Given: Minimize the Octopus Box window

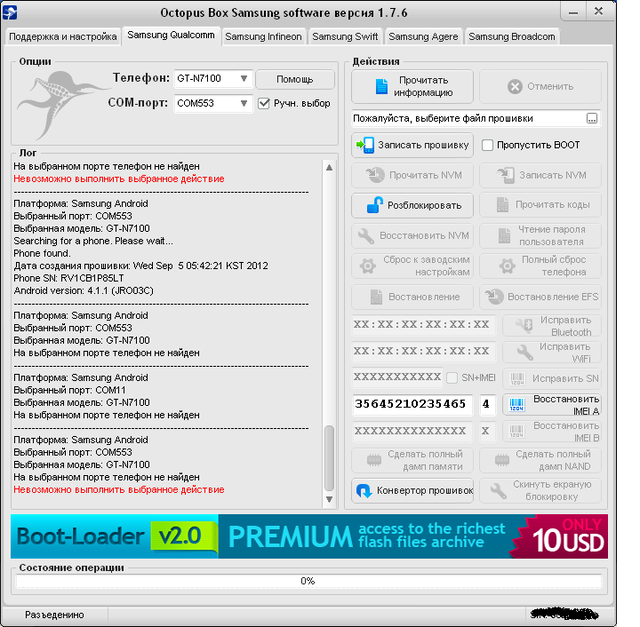Looking at the screenshot, I should (x=573, y=12).
